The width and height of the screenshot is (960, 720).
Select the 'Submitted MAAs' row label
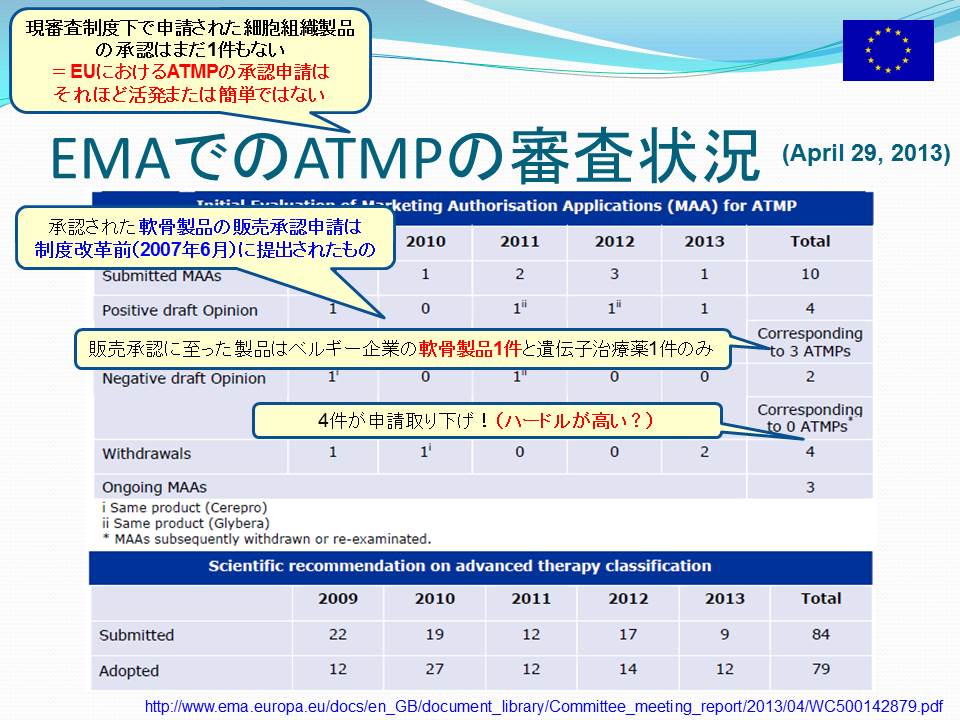coord(162,276)
